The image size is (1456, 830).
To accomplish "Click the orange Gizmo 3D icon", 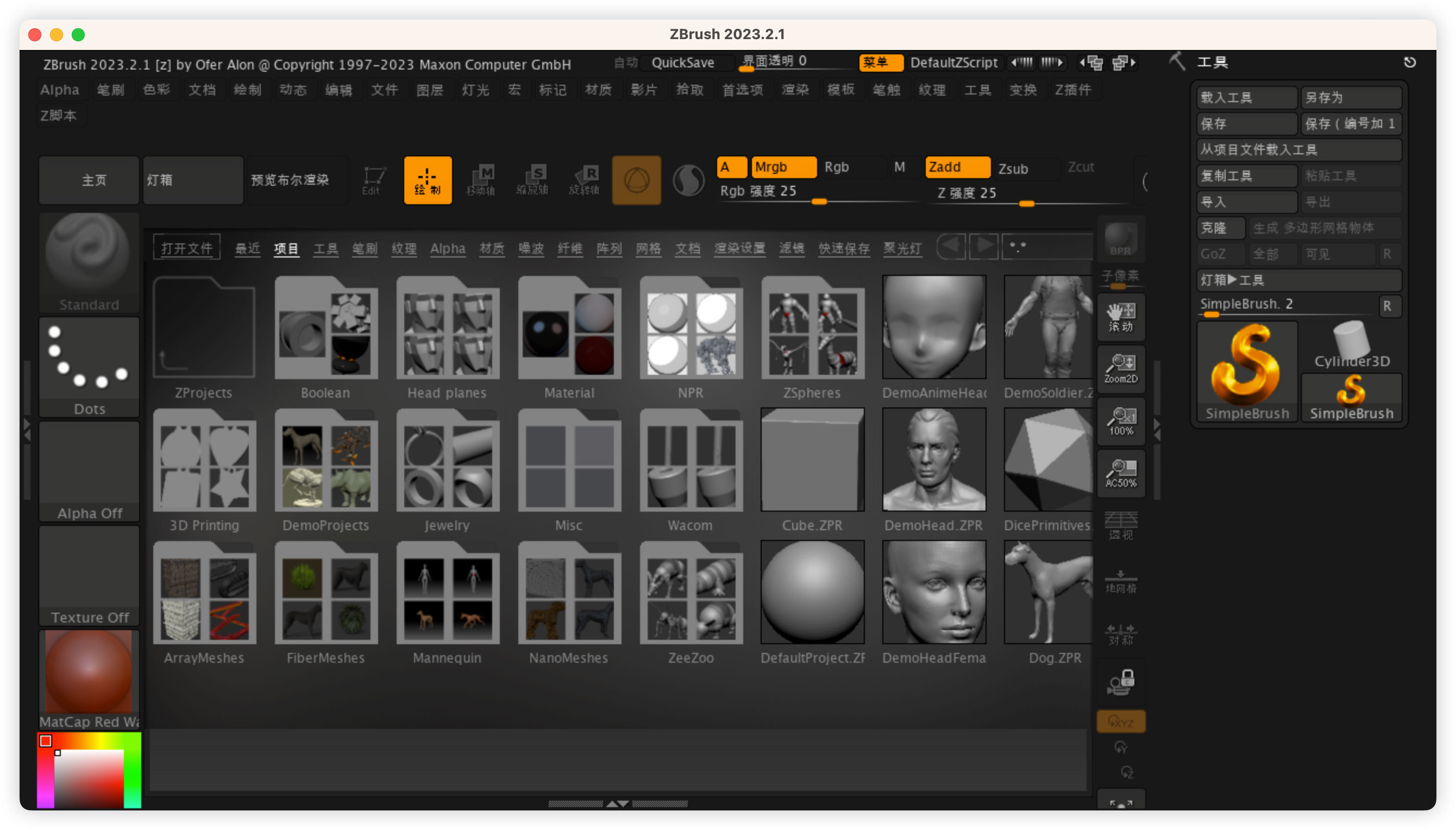I will [636, 180].
